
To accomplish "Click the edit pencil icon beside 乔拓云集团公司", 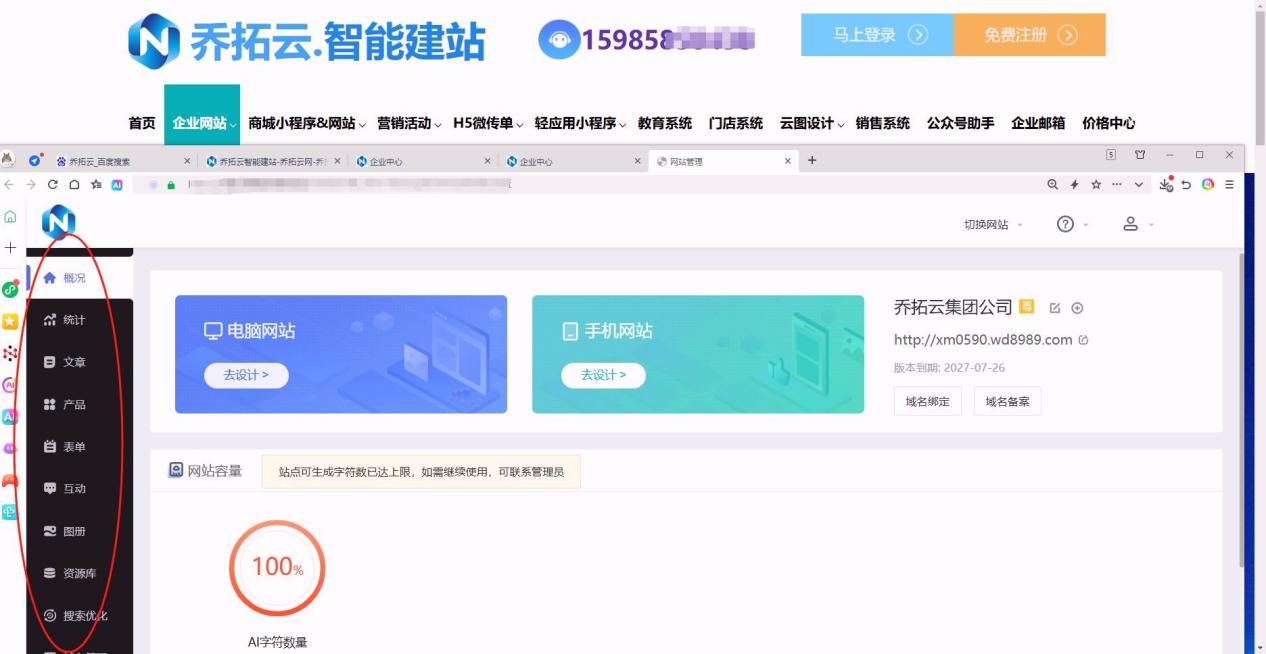I will [1055, 308].
